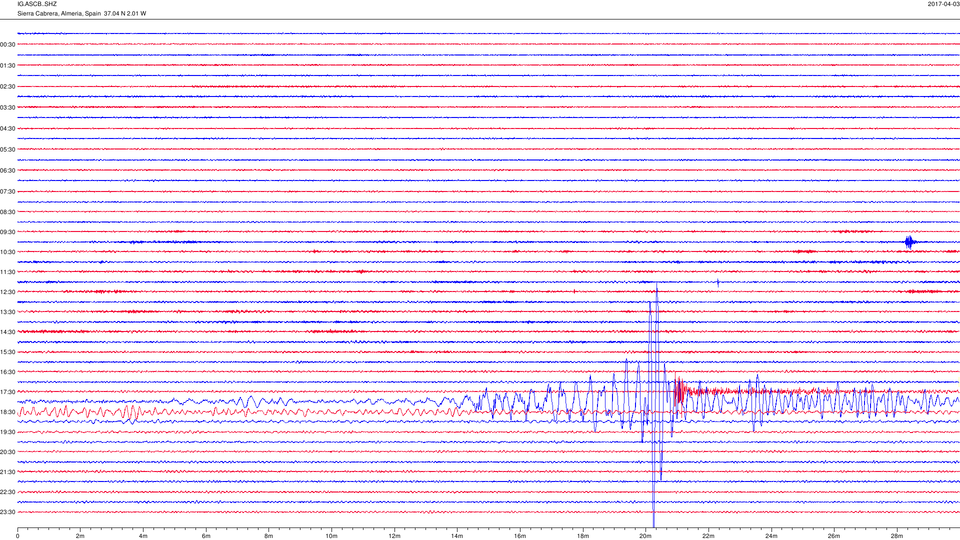Click the 4m tick on the minutes axis
Viewport: 960px width, 540px height.
(x=143, y=536)
